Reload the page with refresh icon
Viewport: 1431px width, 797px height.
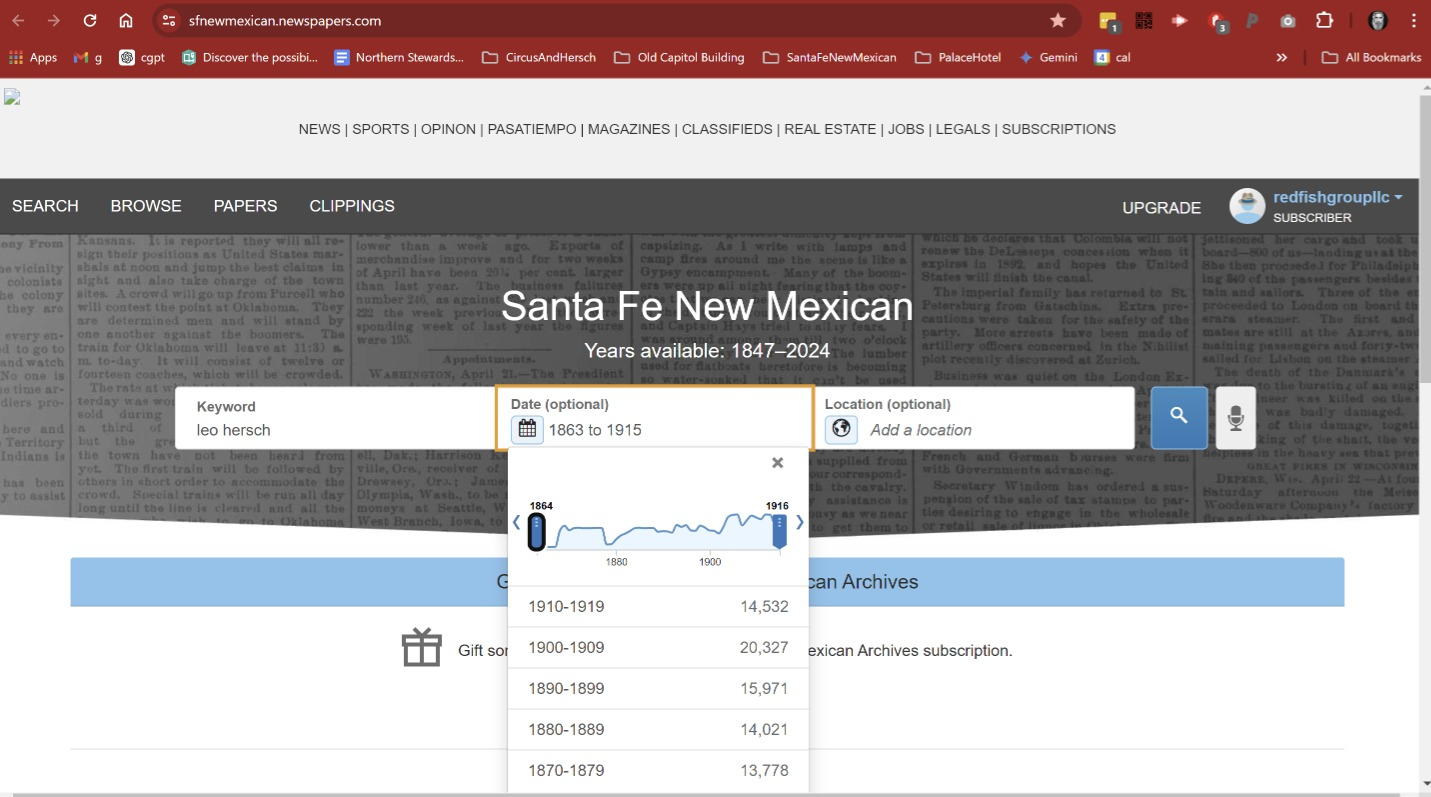point(90,20)
